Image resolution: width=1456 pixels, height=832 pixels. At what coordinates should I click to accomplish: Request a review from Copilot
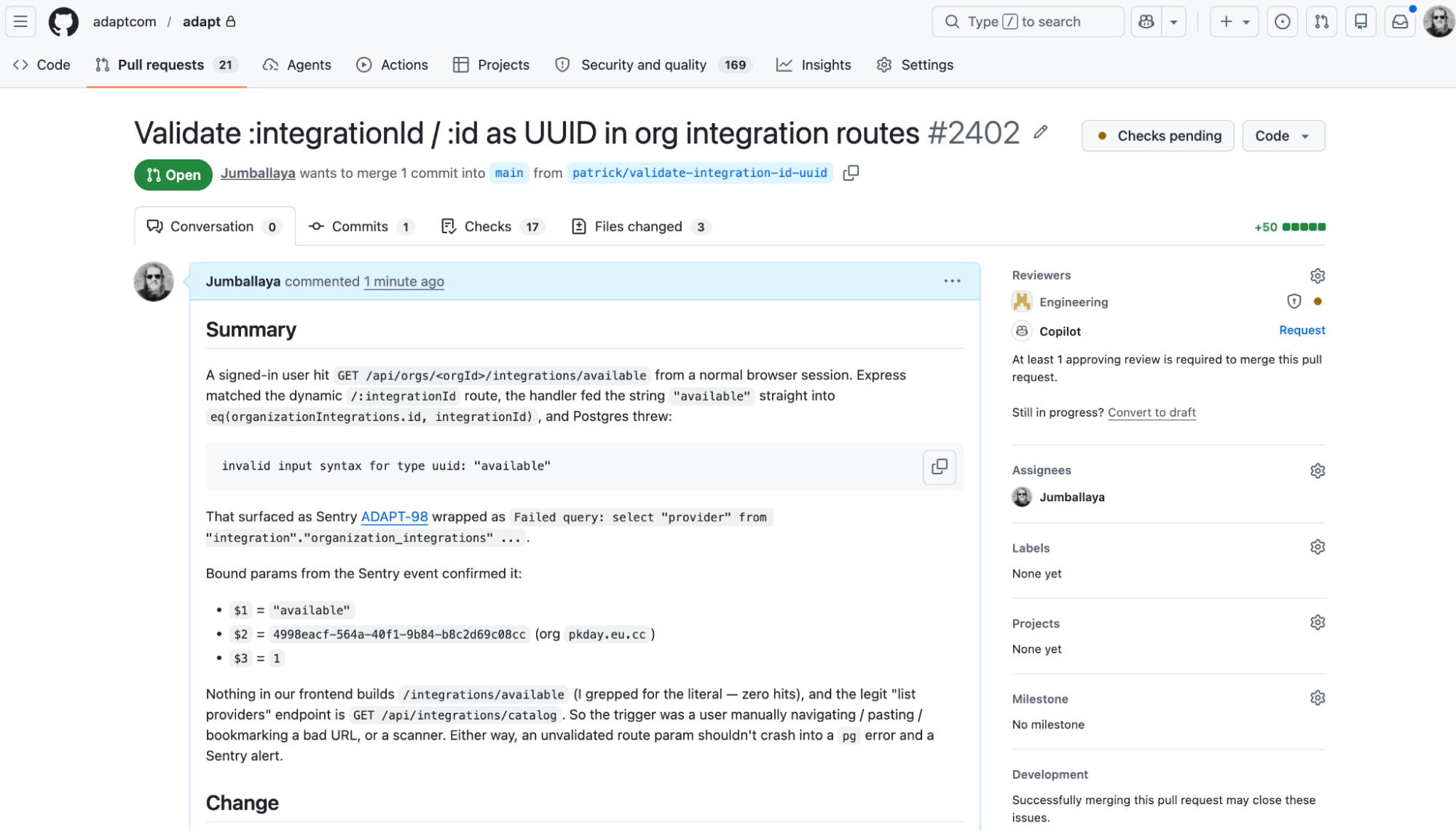[1302, 331]
